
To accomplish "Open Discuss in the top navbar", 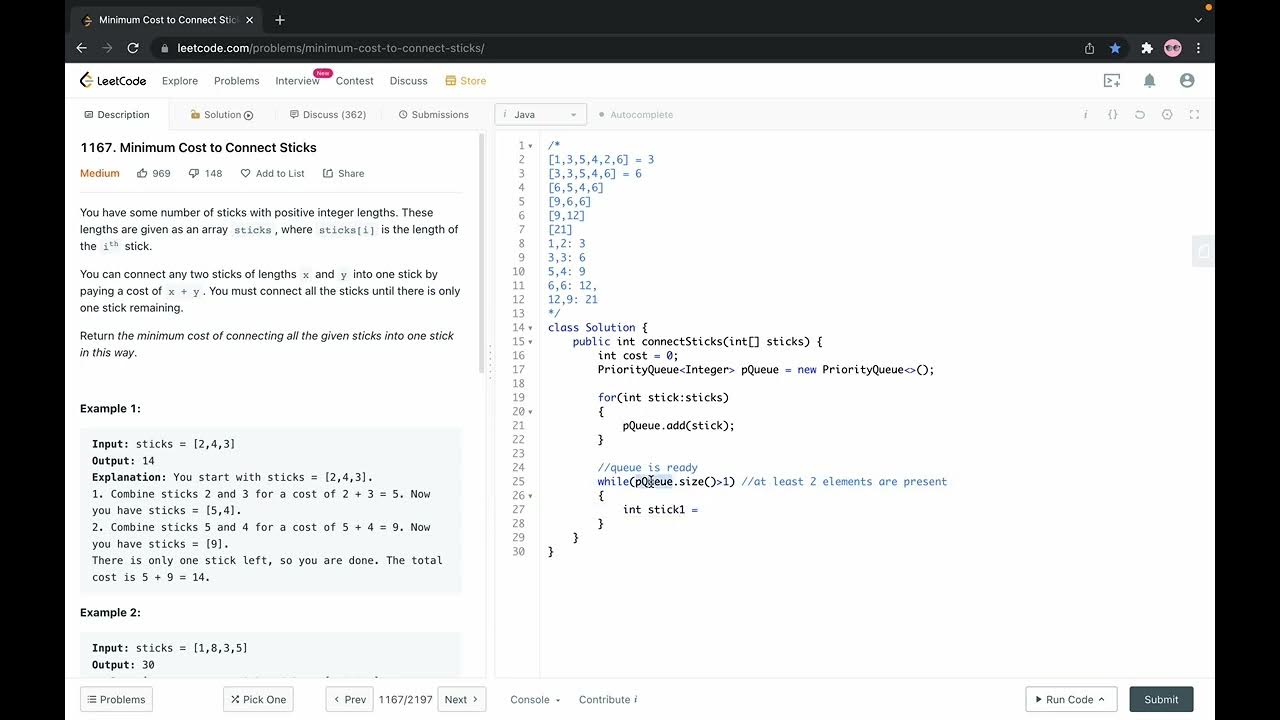I will (x=408, y=81).
